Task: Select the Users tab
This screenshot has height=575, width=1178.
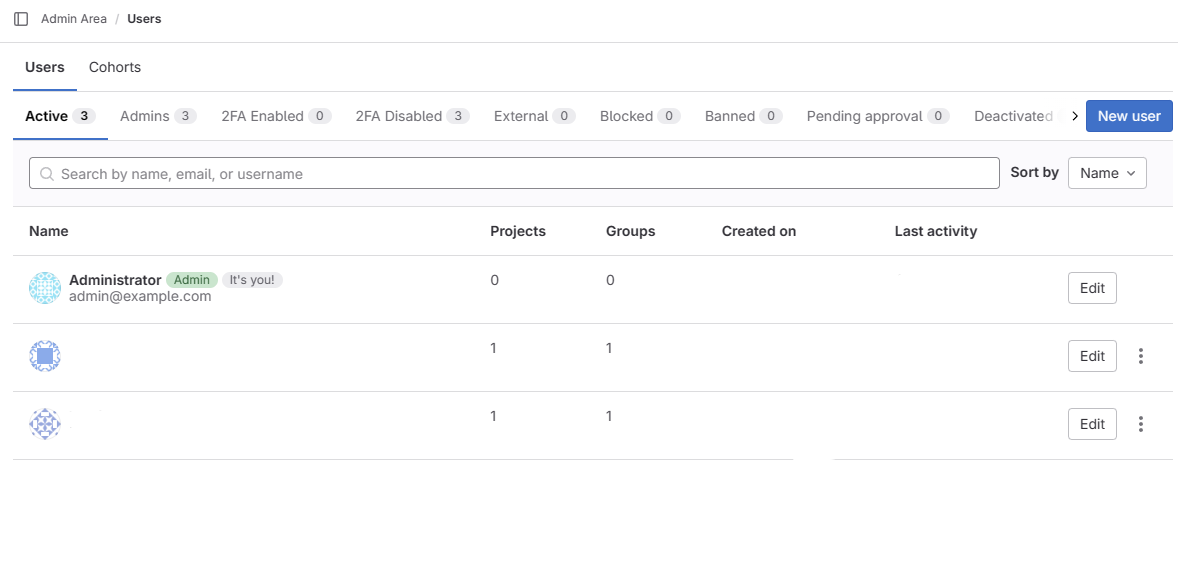Action: coord(45,67)
